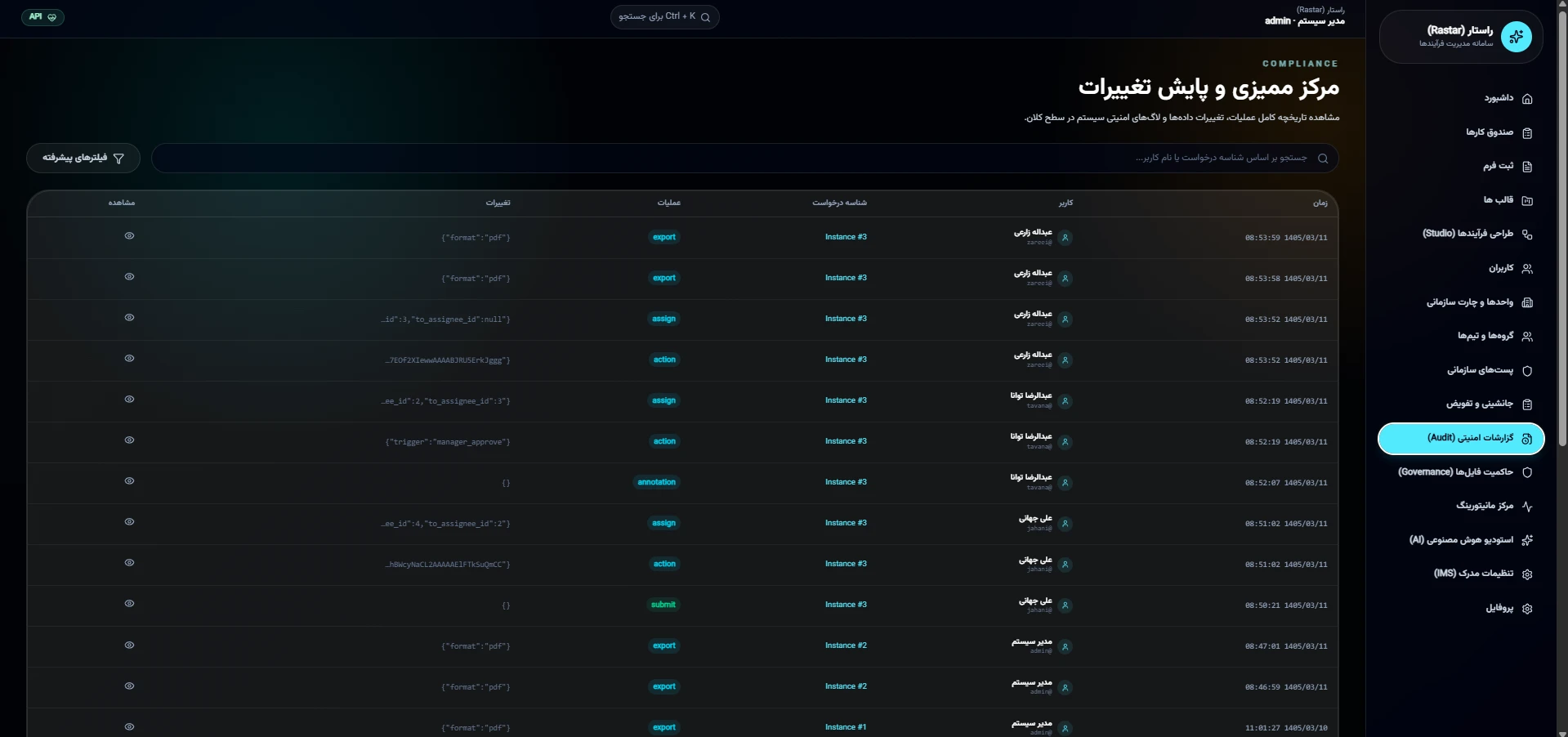Click user avatar in 08:53:59 row

point(1065,238)
